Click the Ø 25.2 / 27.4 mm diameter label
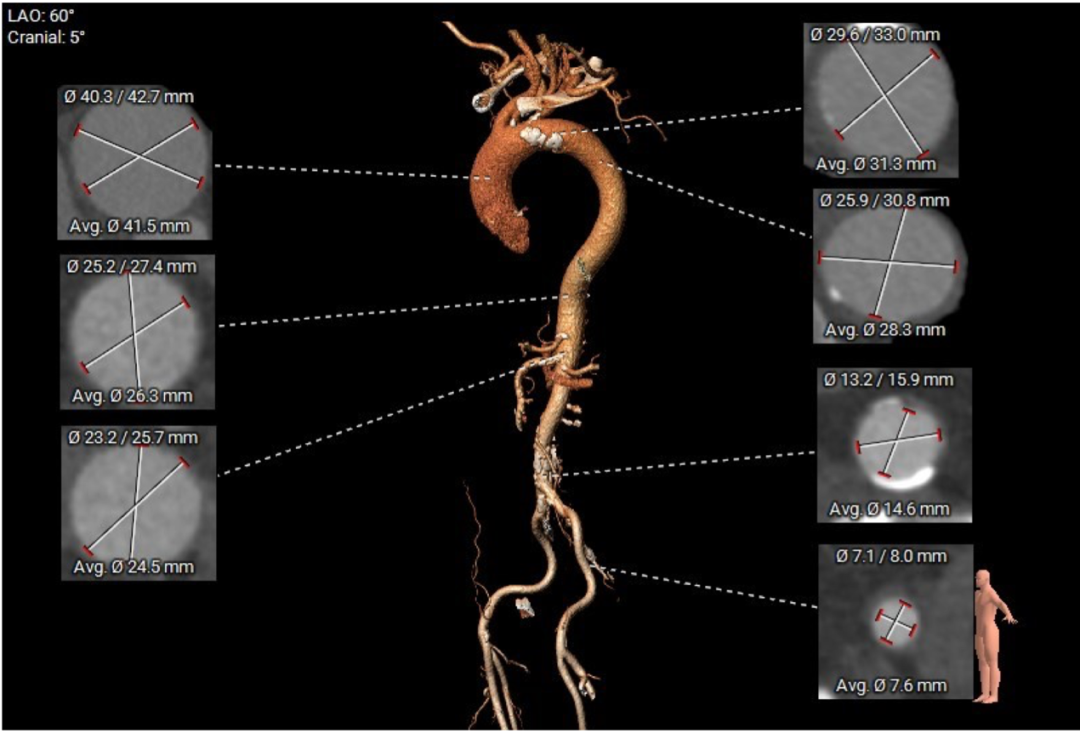 [x=133, y=267]
